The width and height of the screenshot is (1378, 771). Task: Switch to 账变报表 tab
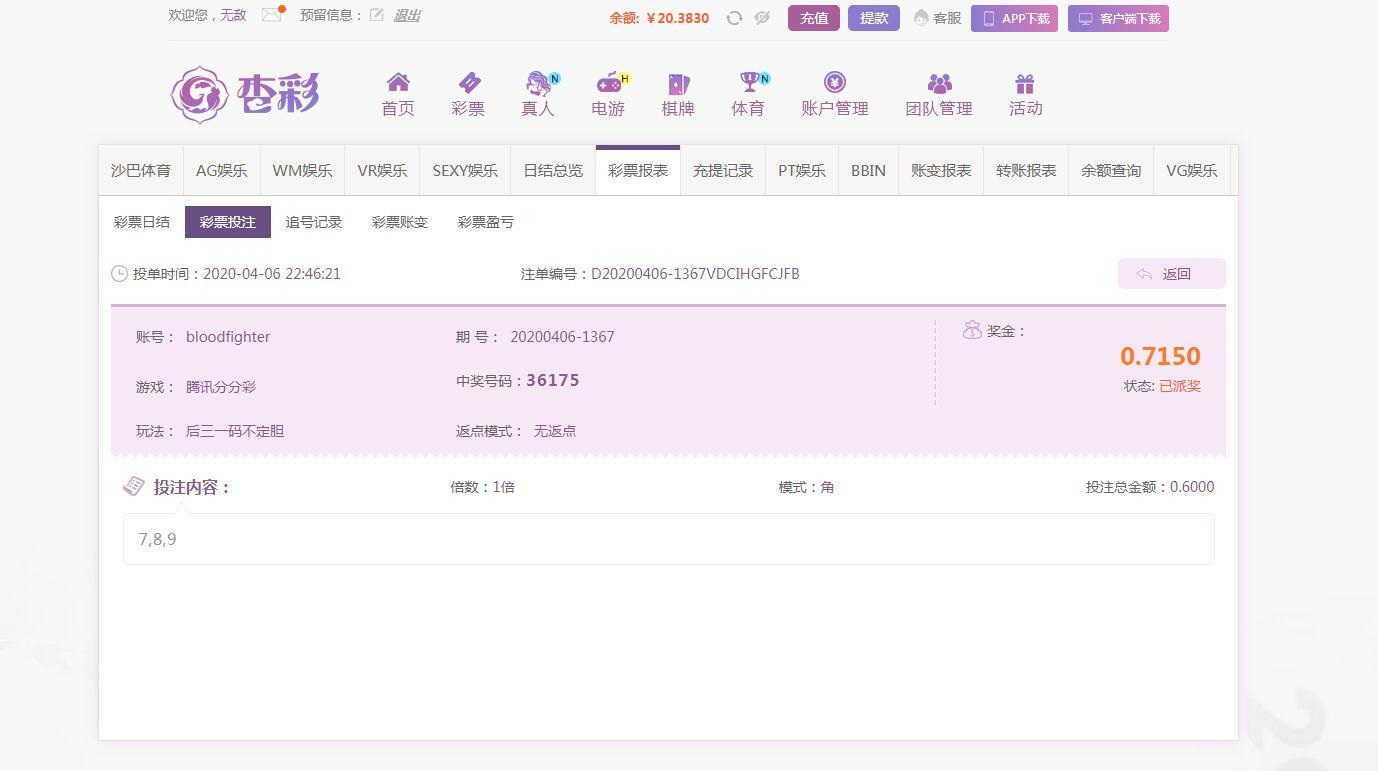pos(941,171)
